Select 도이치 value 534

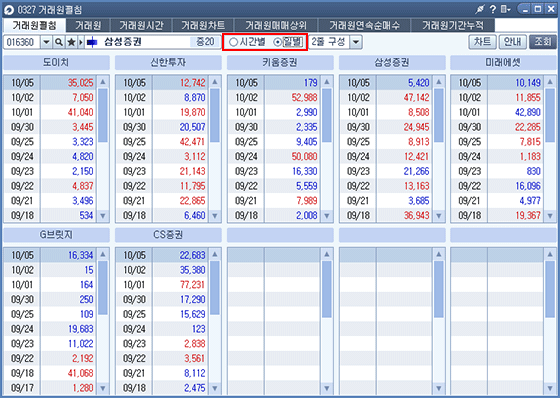[x=86, y=215]
